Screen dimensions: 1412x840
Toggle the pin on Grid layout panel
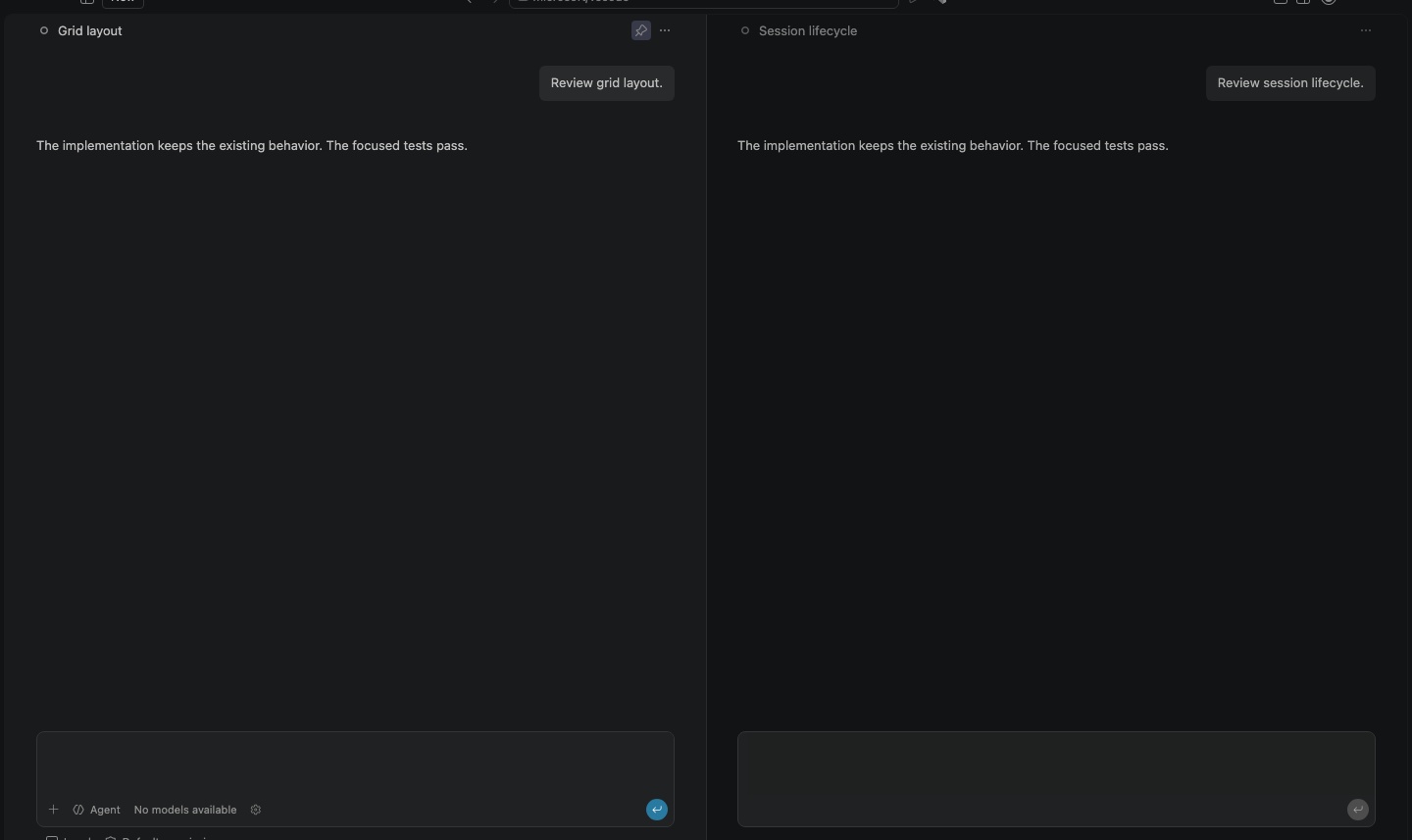(641, 30)
